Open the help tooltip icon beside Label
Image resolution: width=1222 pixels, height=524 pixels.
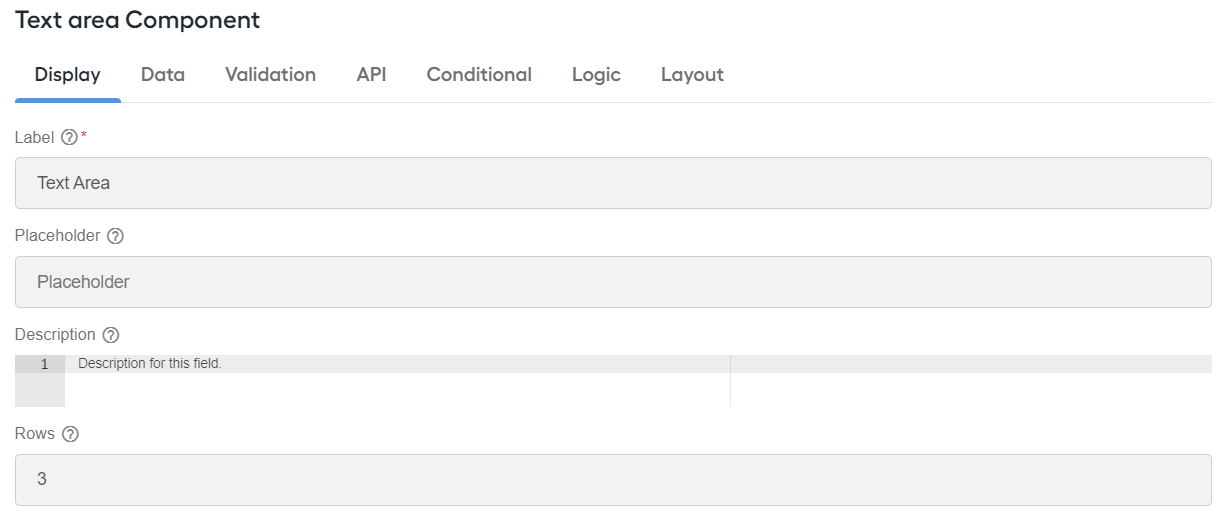pyautogui.click(x=69, y=138)
